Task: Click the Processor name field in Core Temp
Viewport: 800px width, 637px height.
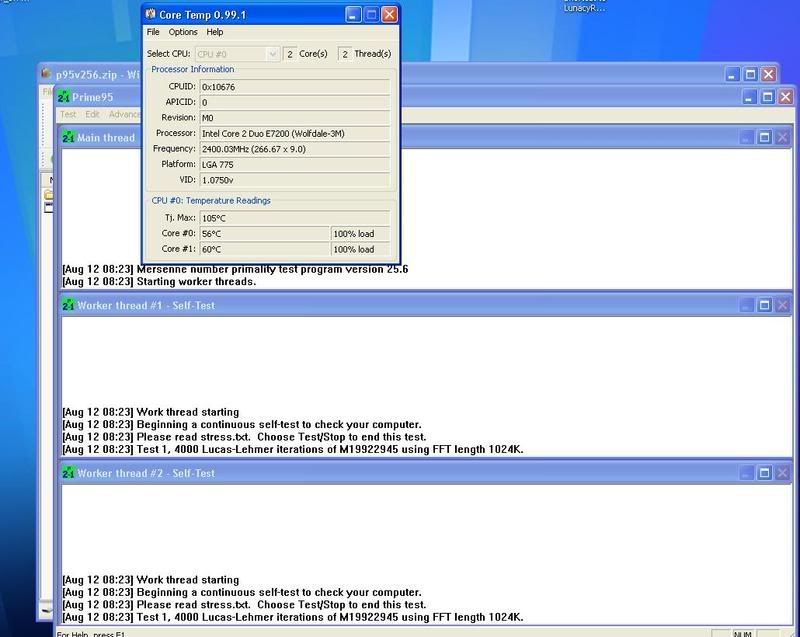Action: (x=294, y=133)
